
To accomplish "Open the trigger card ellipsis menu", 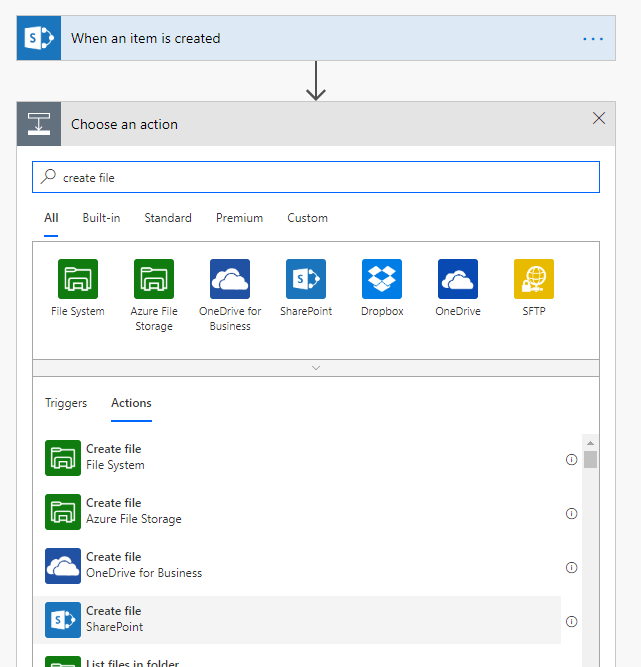I will point(593,39).
